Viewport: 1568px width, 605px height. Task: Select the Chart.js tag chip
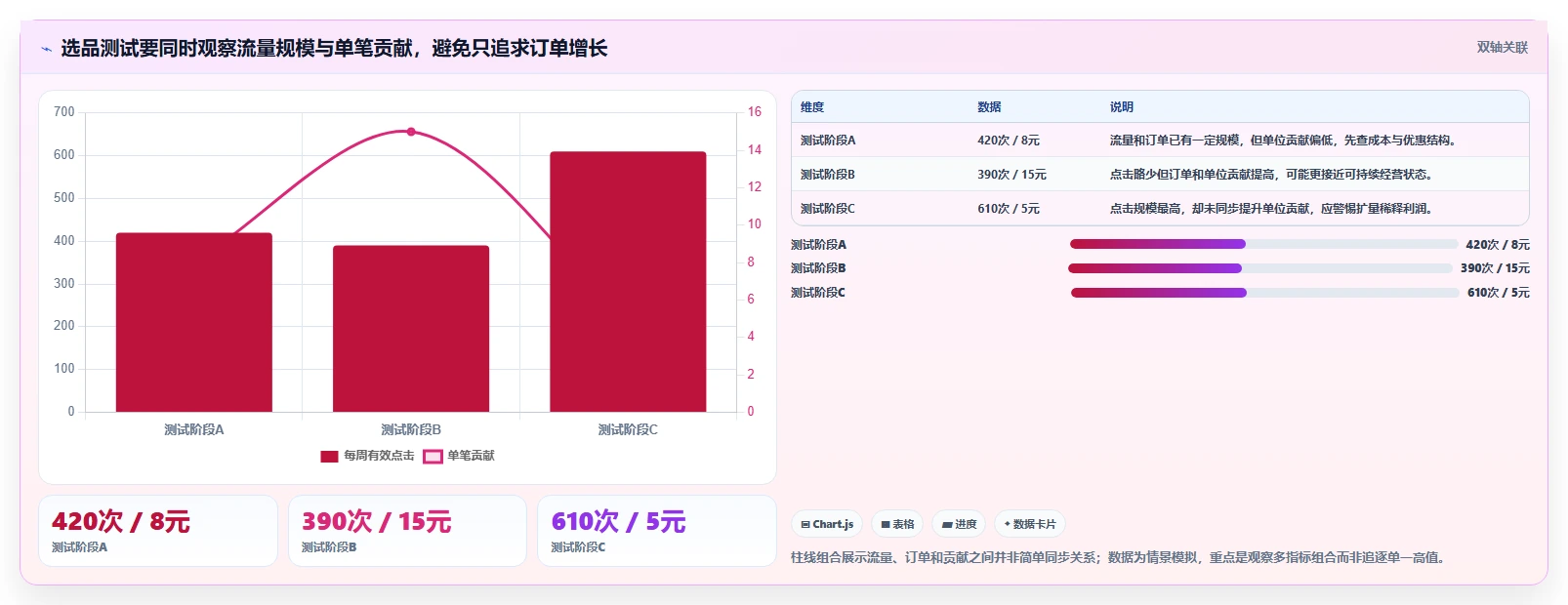tap(827, 524)
